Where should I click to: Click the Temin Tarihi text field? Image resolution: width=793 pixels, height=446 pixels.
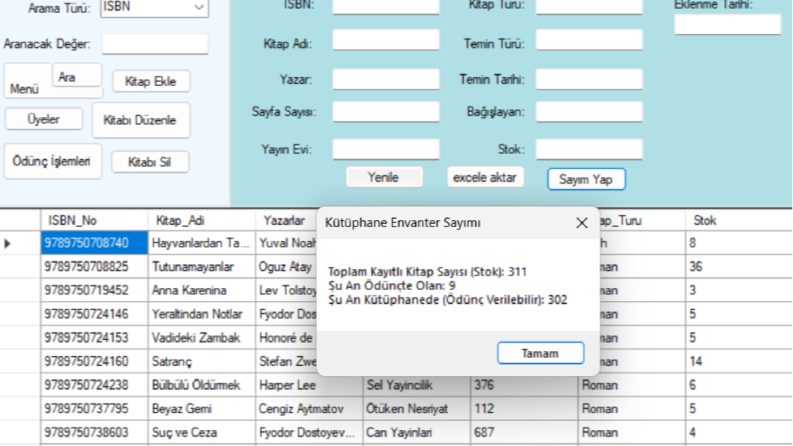[x=589, y=79]
